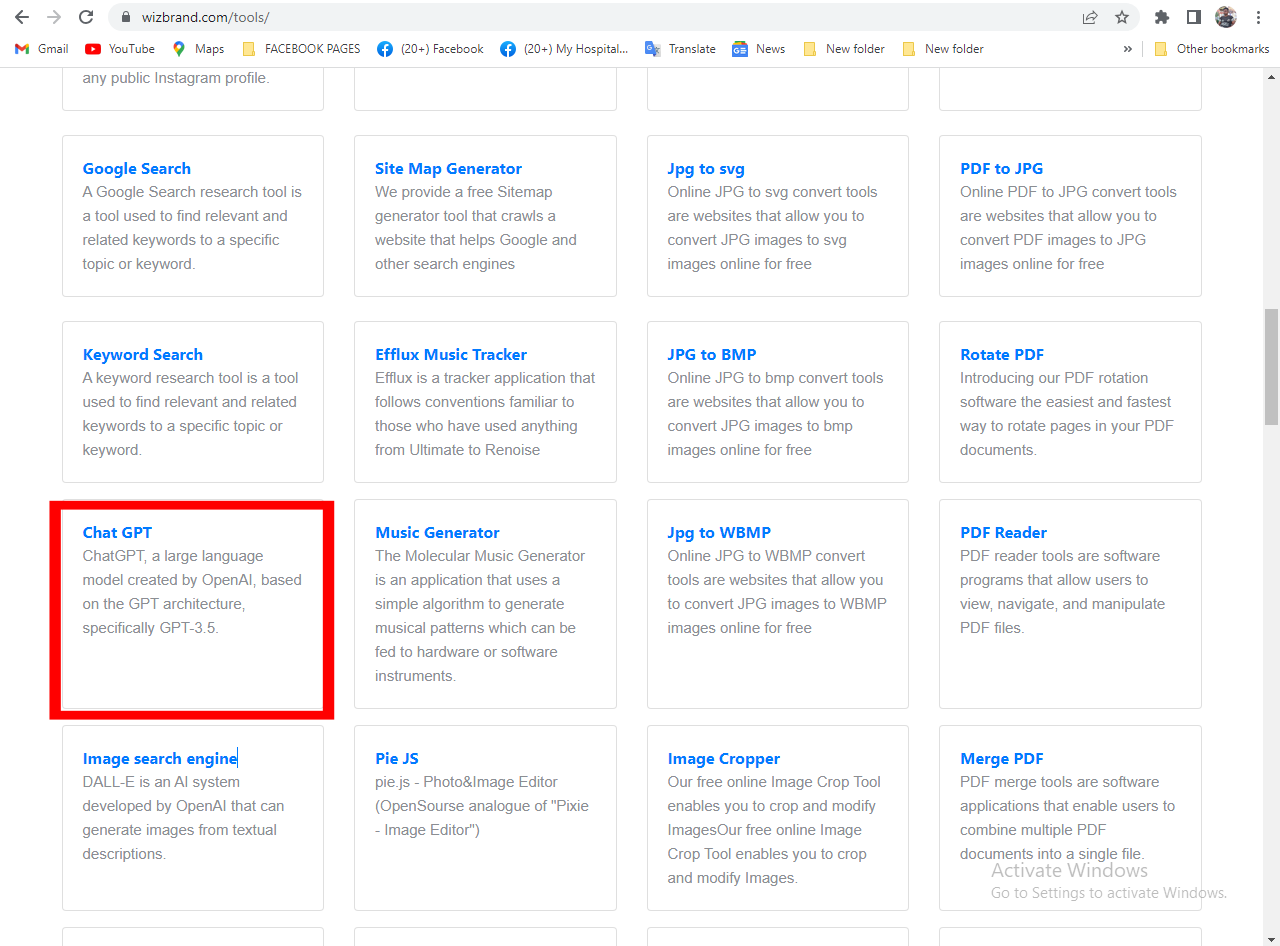Open the Music Generator tool

(x=437, y=532)
